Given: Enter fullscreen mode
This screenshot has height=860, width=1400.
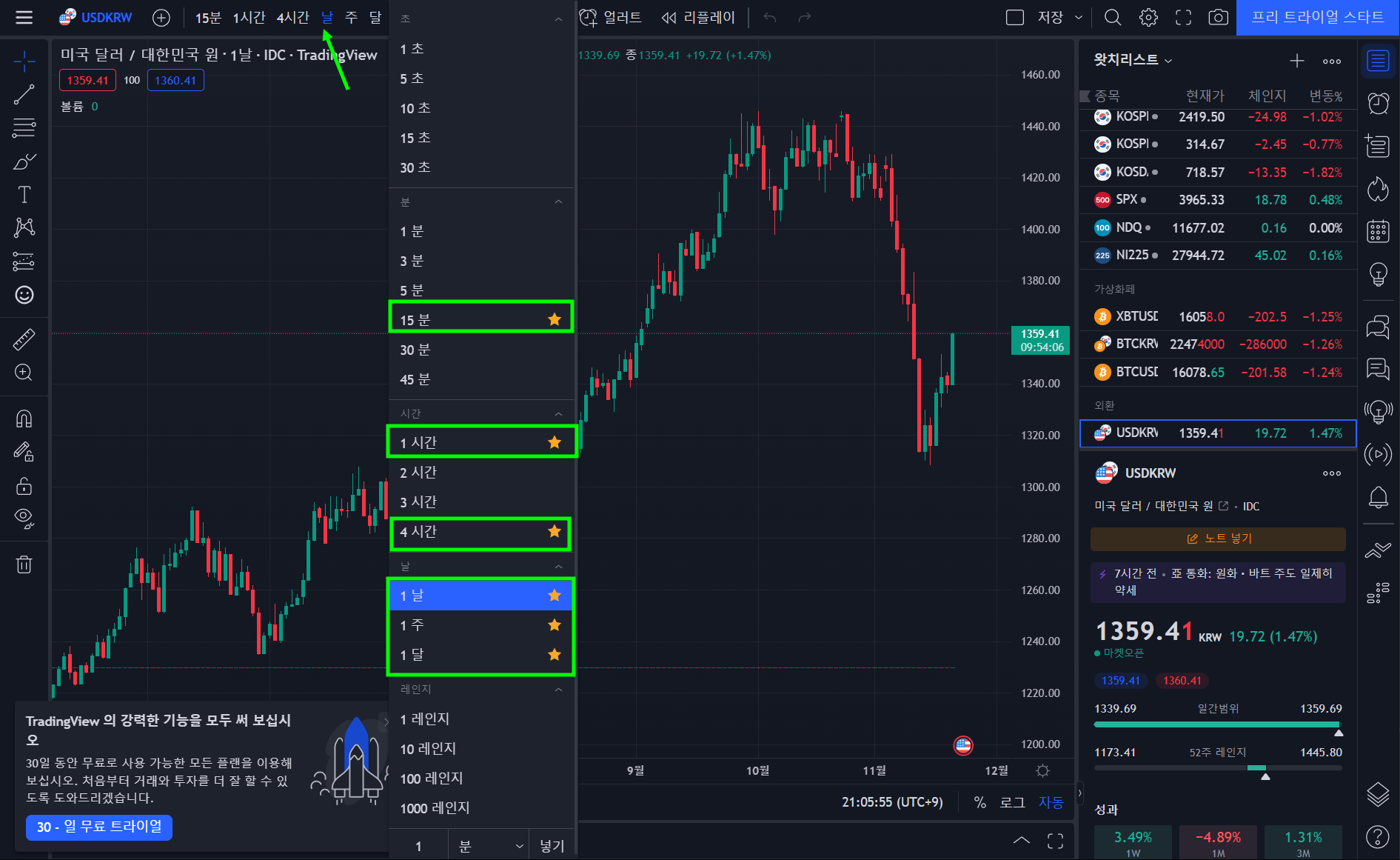Looking at the screenshot, I should [x=1184, y=17].
